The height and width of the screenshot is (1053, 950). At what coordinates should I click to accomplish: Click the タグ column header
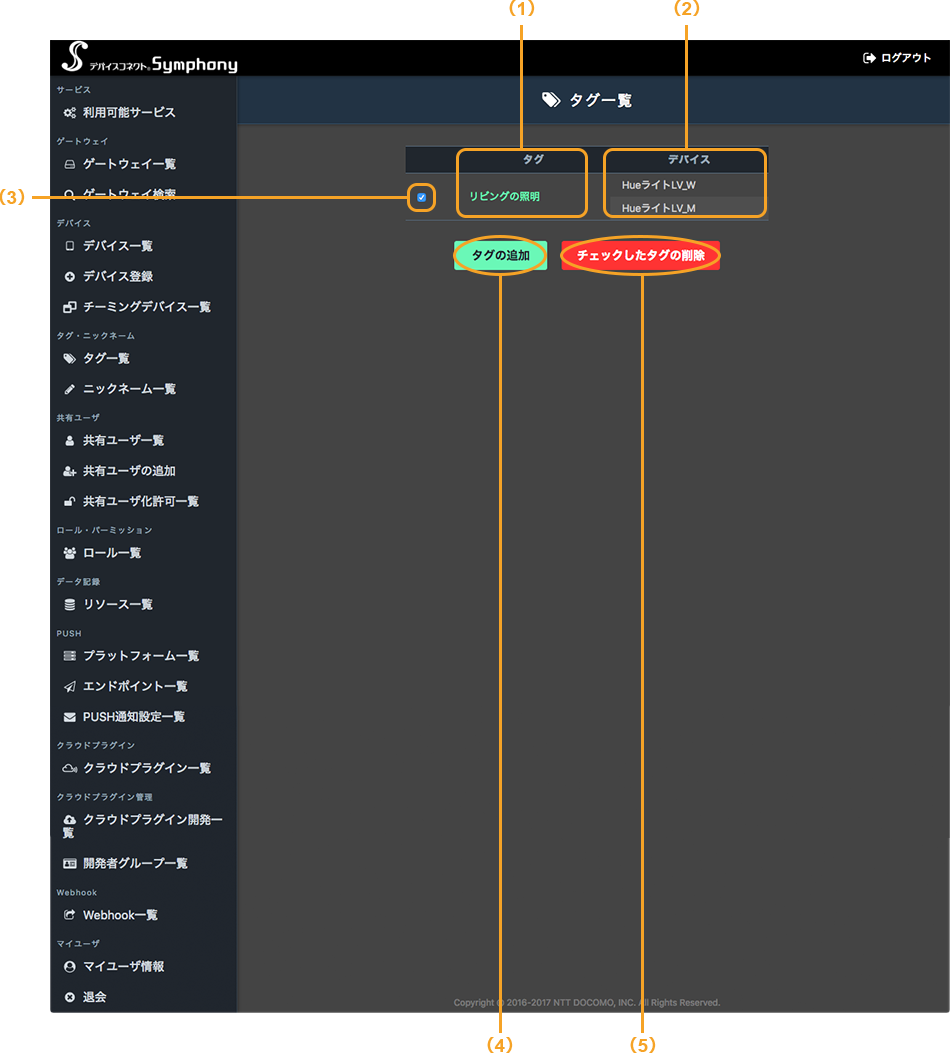(x=533, y=159)
